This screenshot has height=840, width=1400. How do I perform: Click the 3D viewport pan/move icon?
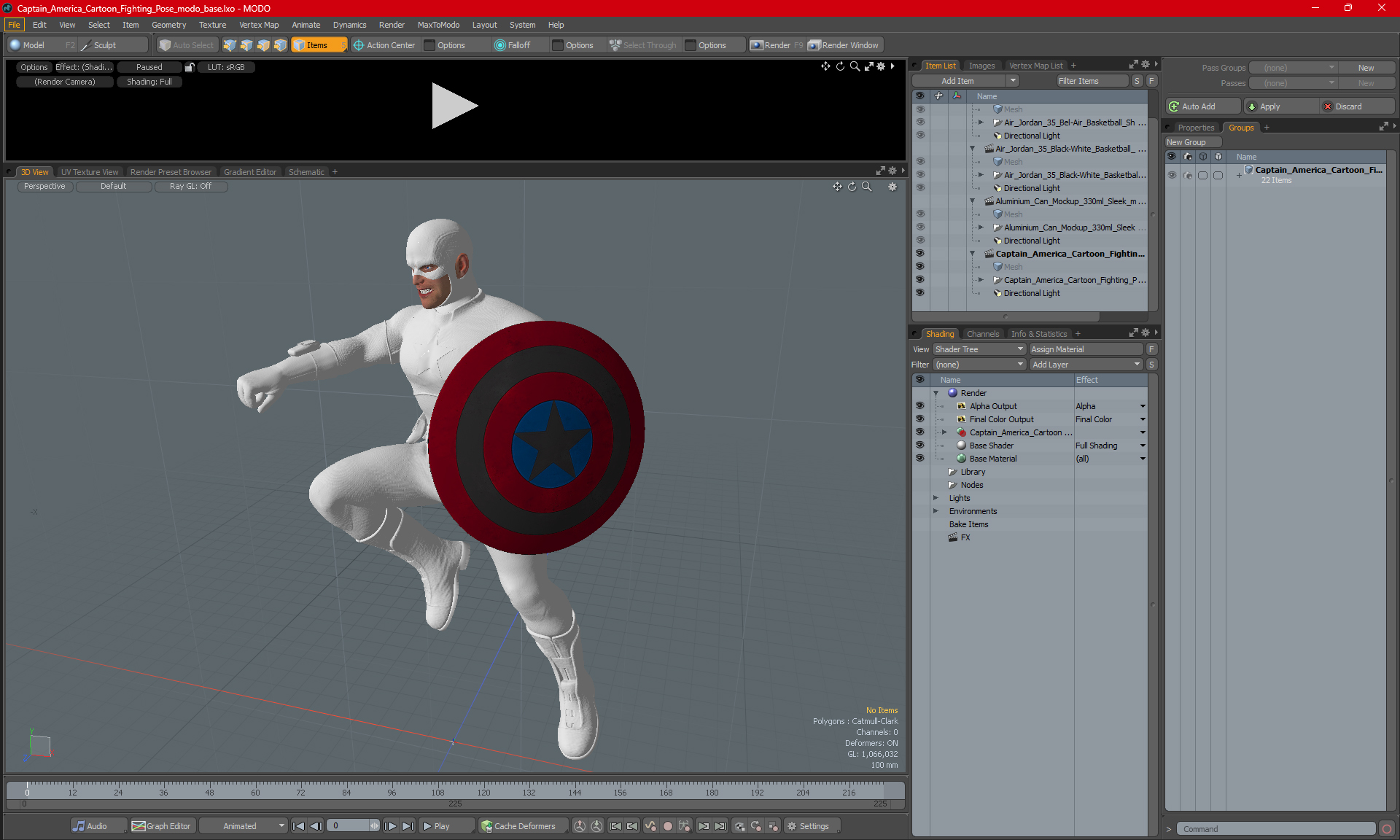point(837,187)
